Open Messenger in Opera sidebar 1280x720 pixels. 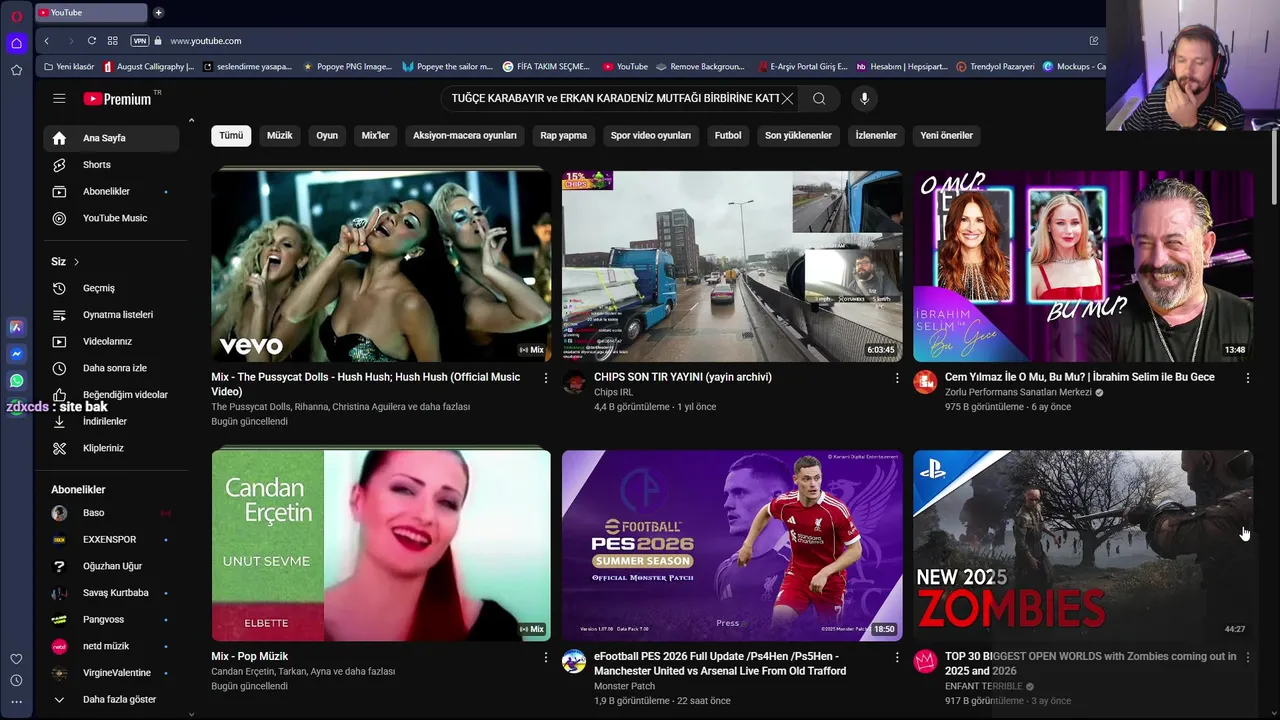coord(16,354)
